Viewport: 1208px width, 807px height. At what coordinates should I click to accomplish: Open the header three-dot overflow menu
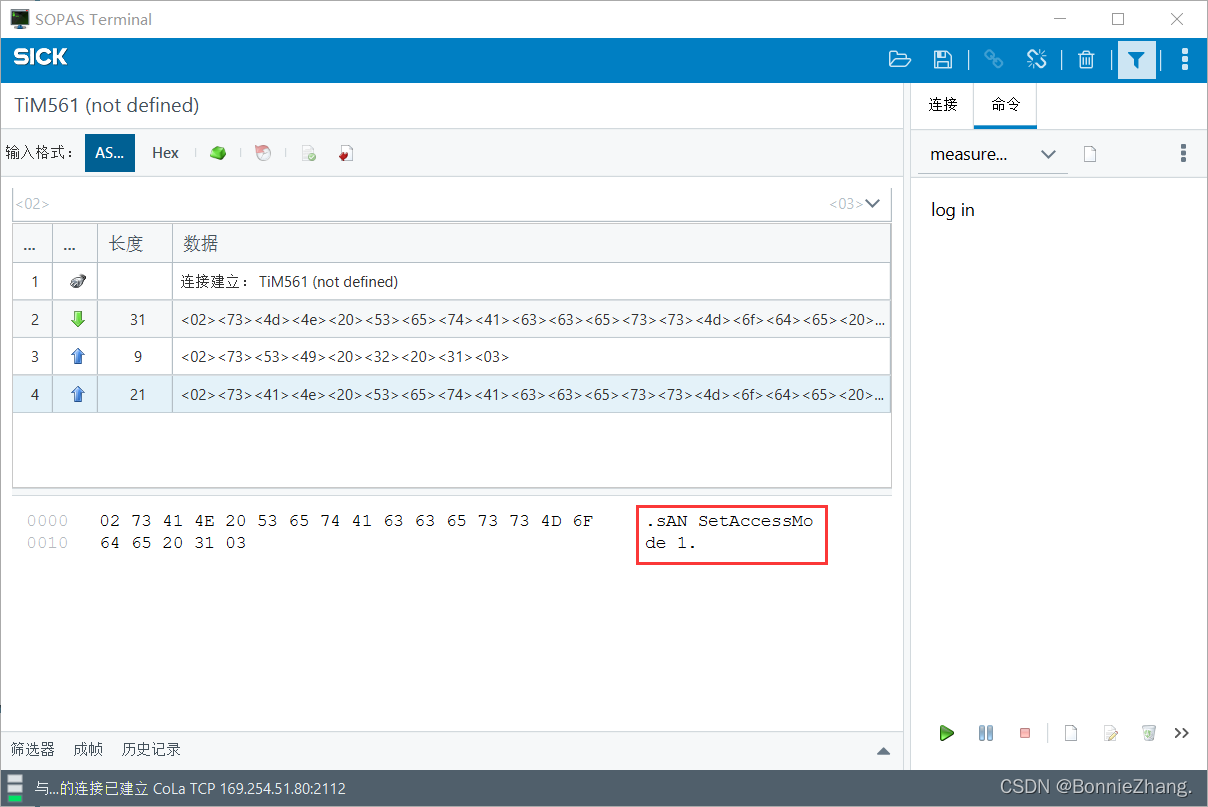click(1184, 60)
